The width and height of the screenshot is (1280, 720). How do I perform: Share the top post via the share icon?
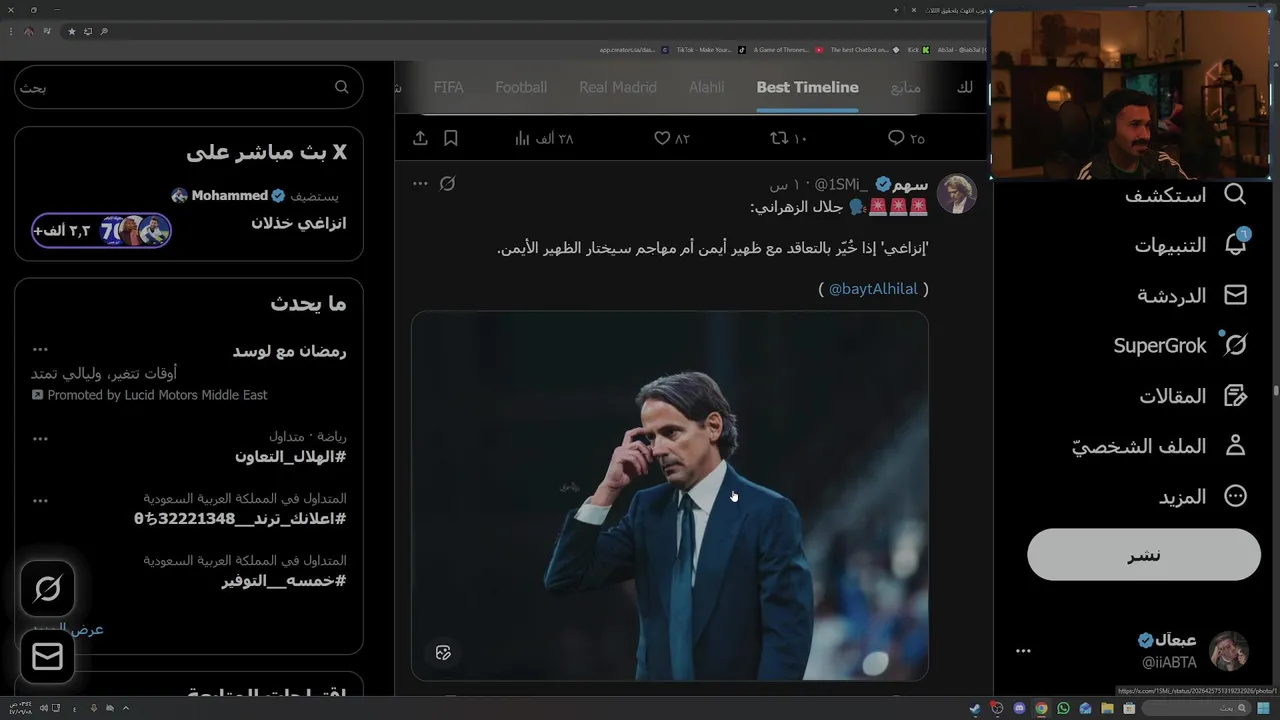click(420, 138)
